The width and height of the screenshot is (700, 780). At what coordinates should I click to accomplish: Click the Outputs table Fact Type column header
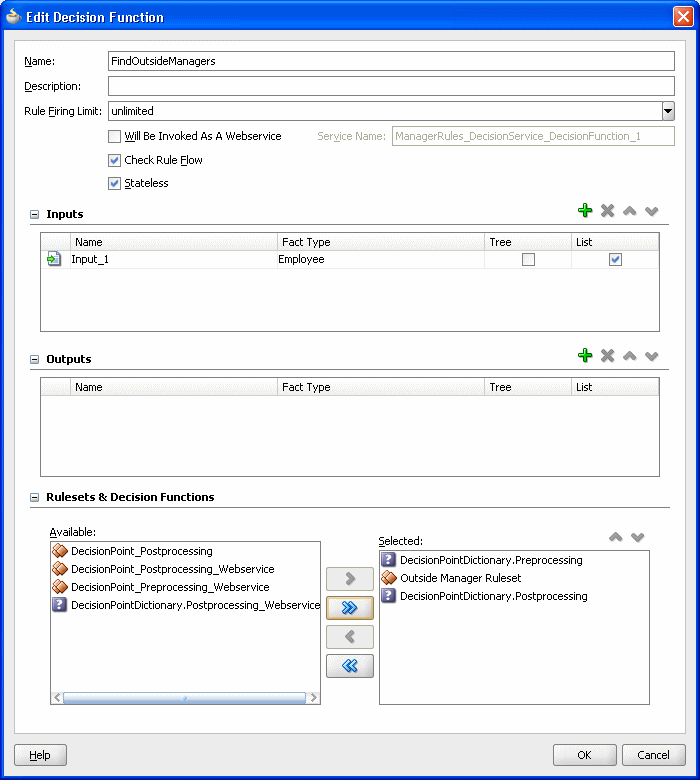click(x=381, y=387)
